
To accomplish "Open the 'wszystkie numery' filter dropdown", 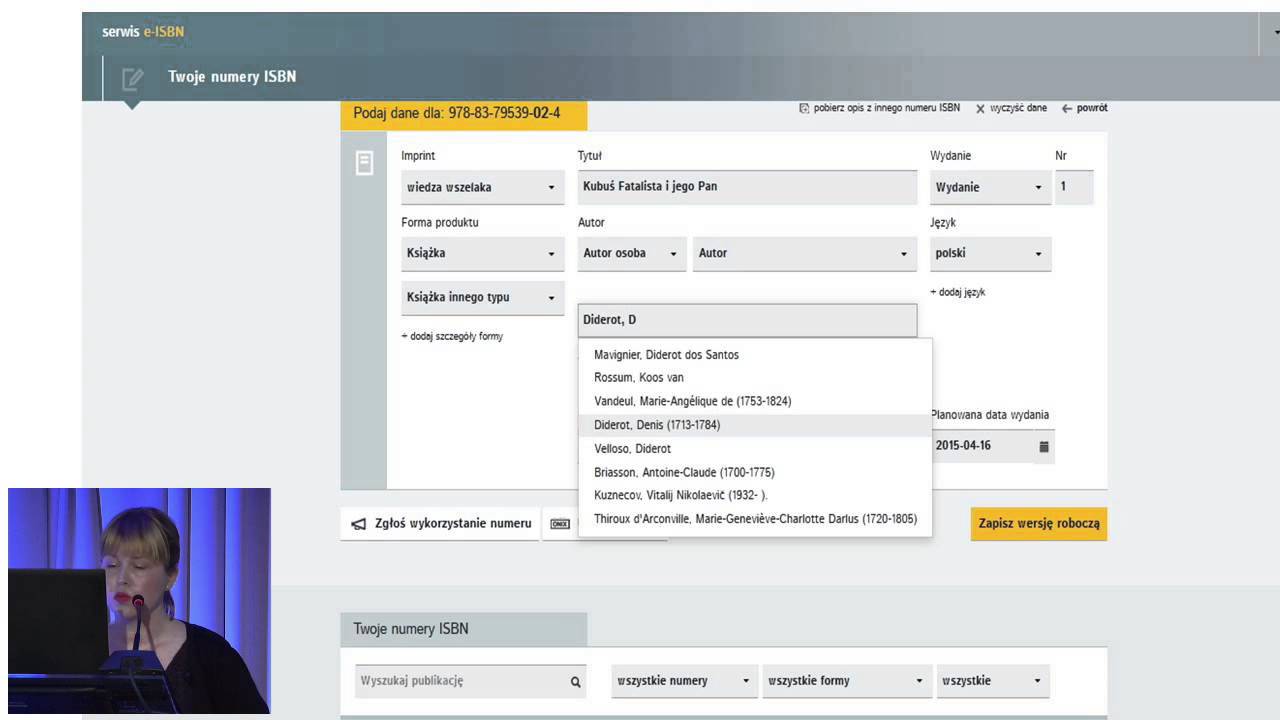I will point(684,681).
